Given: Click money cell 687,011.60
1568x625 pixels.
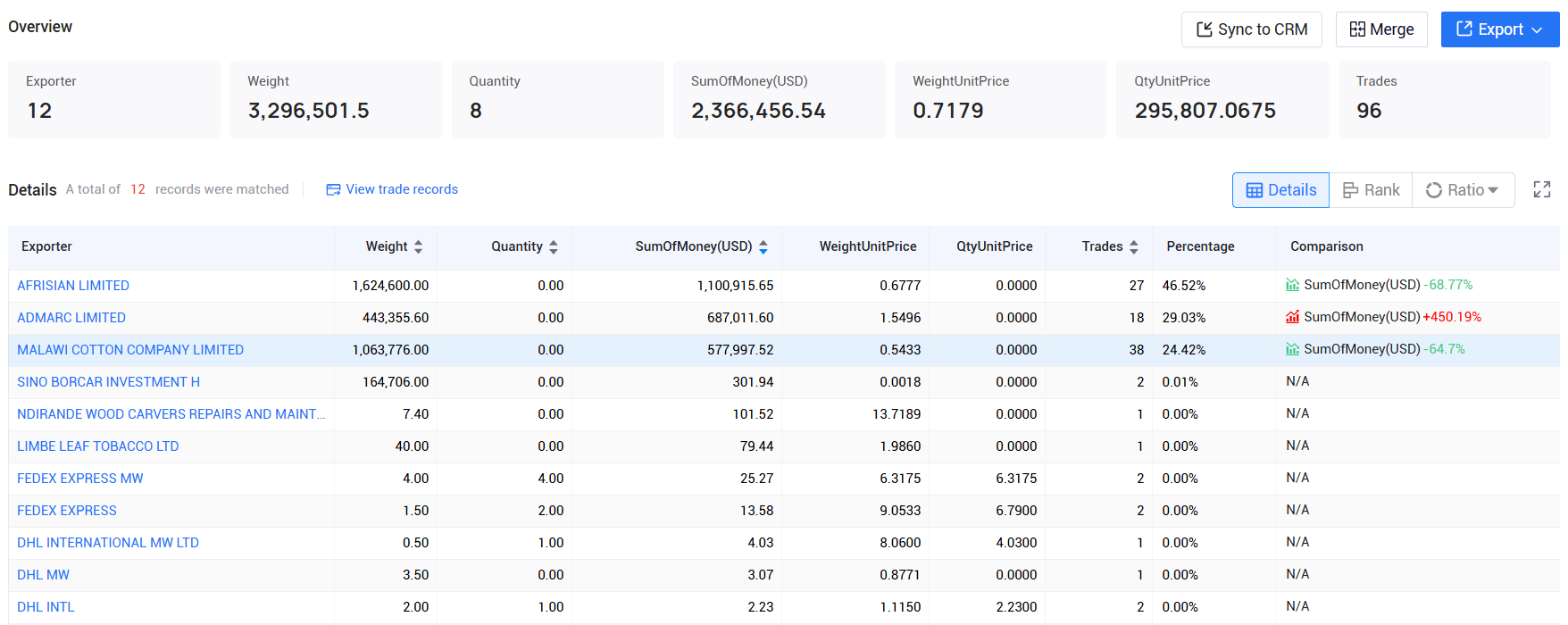Looking at the screenshot, I should pyautogui.click(x=740, y=318).
